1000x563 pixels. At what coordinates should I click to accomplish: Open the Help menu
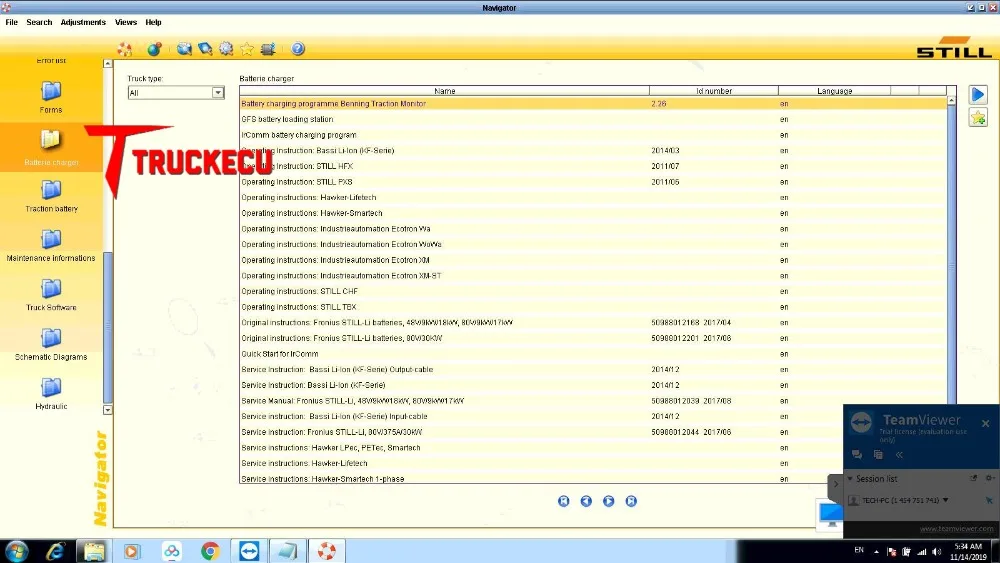click(x=153, y=22)
